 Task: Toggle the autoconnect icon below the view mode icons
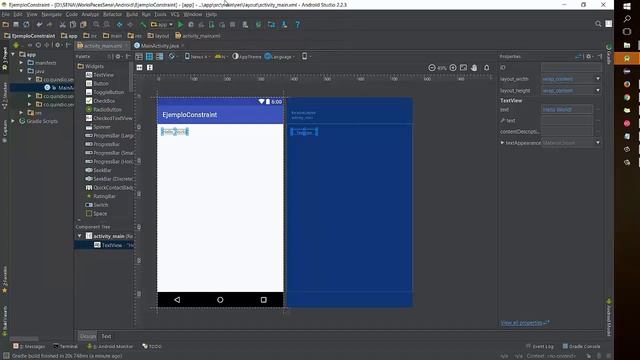coord(140,68)
